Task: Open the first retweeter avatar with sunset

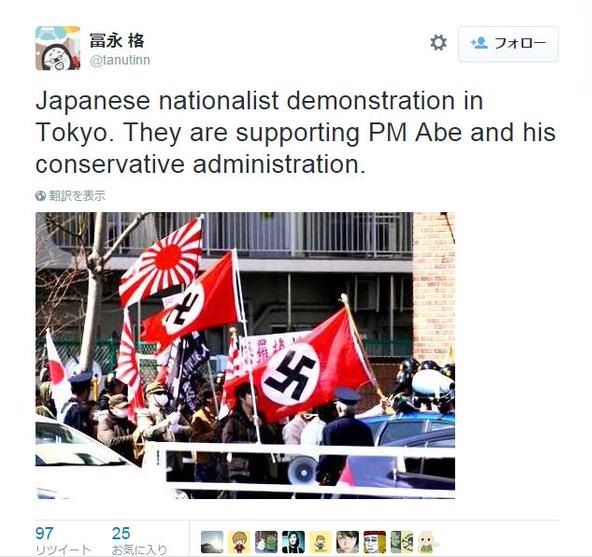Action: [x=212, y=542]
